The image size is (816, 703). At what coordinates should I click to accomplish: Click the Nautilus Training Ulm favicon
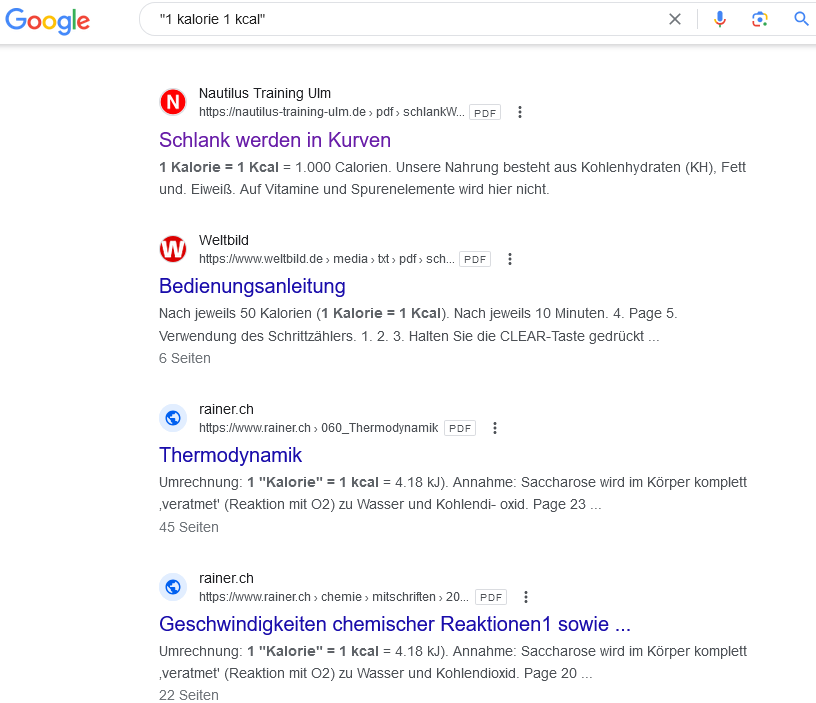pyautogui.click(x=173, y=102)
